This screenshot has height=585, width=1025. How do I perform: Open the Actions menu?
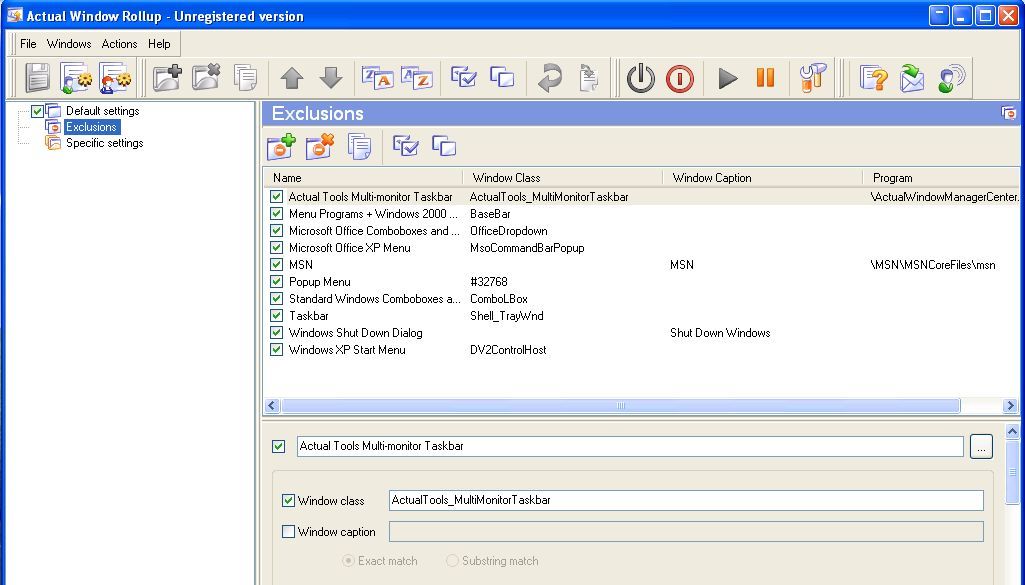[119, 43]
